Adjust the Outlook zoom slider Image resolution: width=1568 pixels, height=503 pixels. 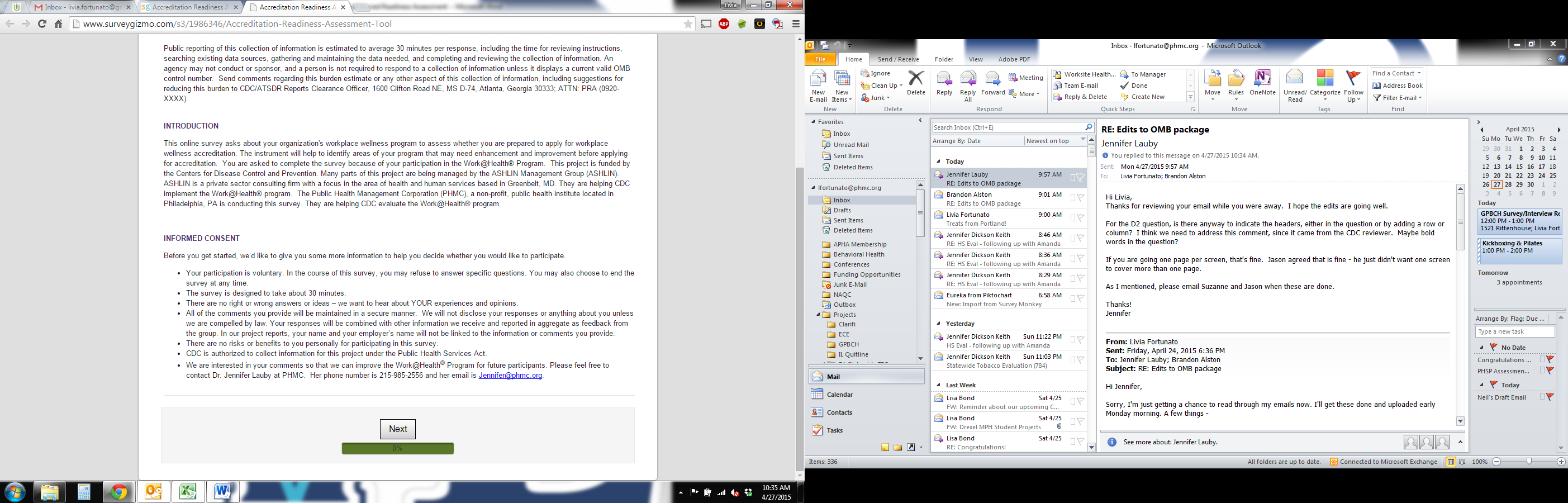click(1528, 462)
